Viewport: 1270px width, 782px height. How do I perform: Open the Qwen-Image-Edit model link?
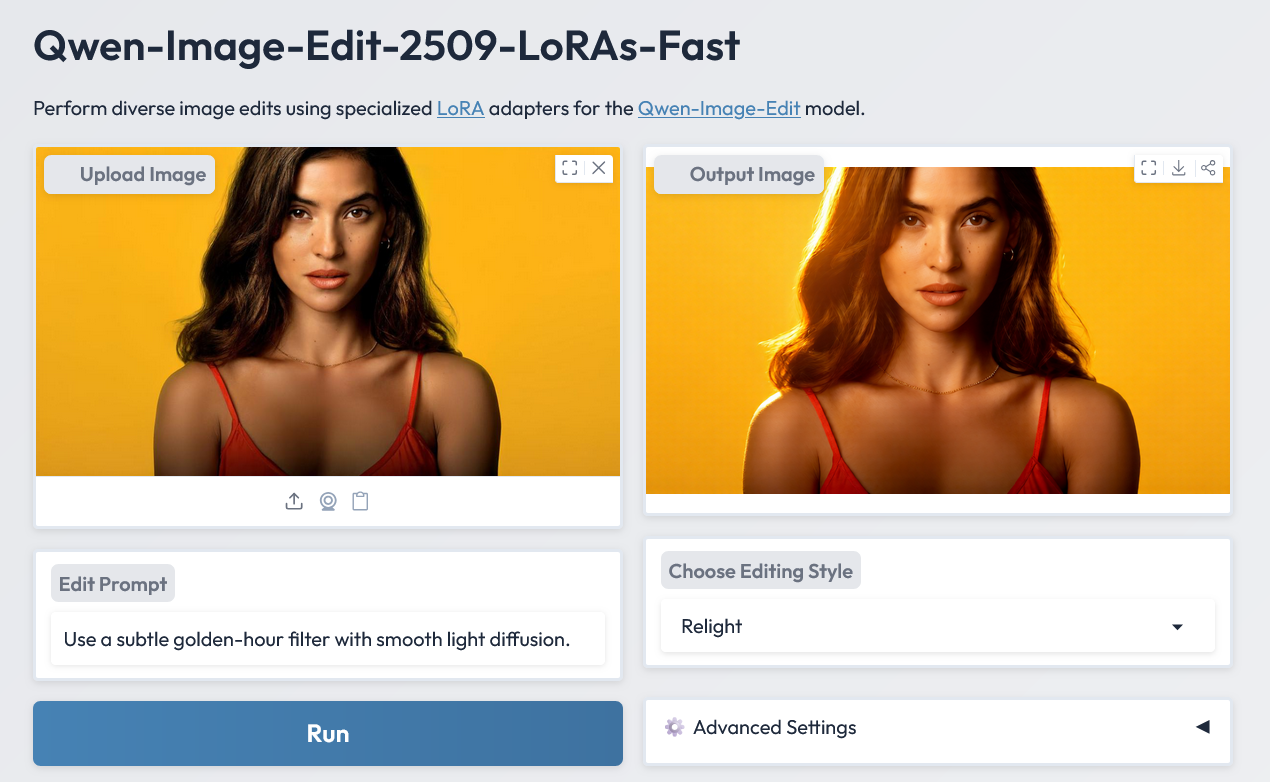[x=719, y=108]
